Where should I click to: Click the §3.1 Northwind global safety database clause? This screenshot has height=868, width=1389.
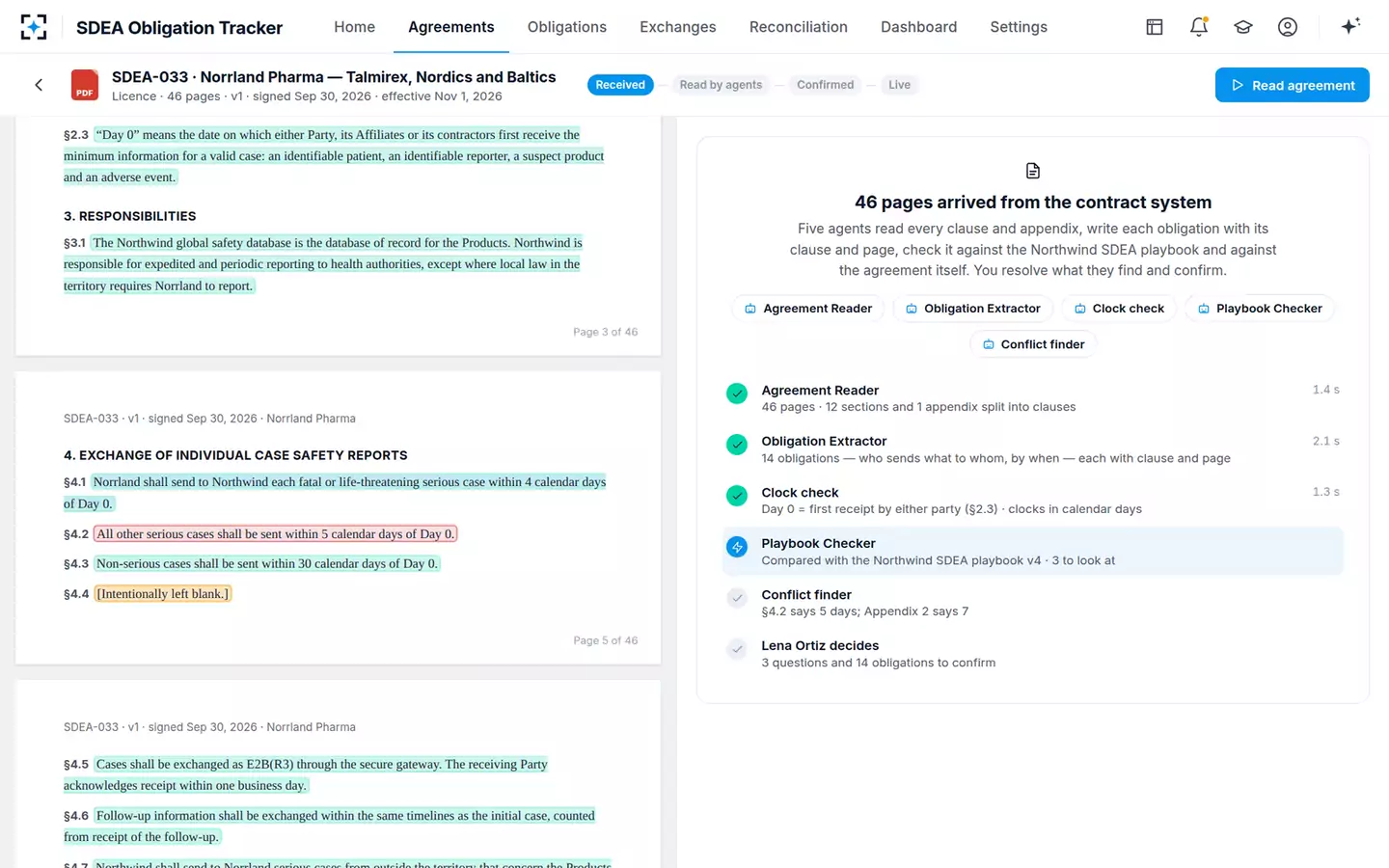pyautogui.click(x=323, y=264)
